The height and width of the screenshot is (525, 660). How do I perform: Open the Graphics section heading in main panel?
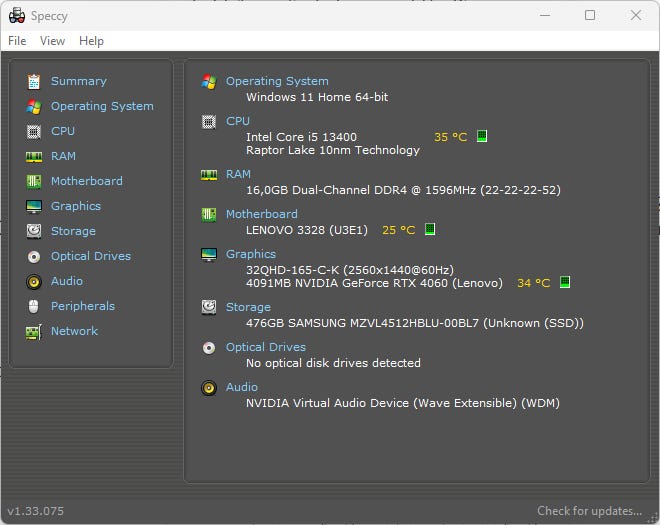[x=250, y=254]
